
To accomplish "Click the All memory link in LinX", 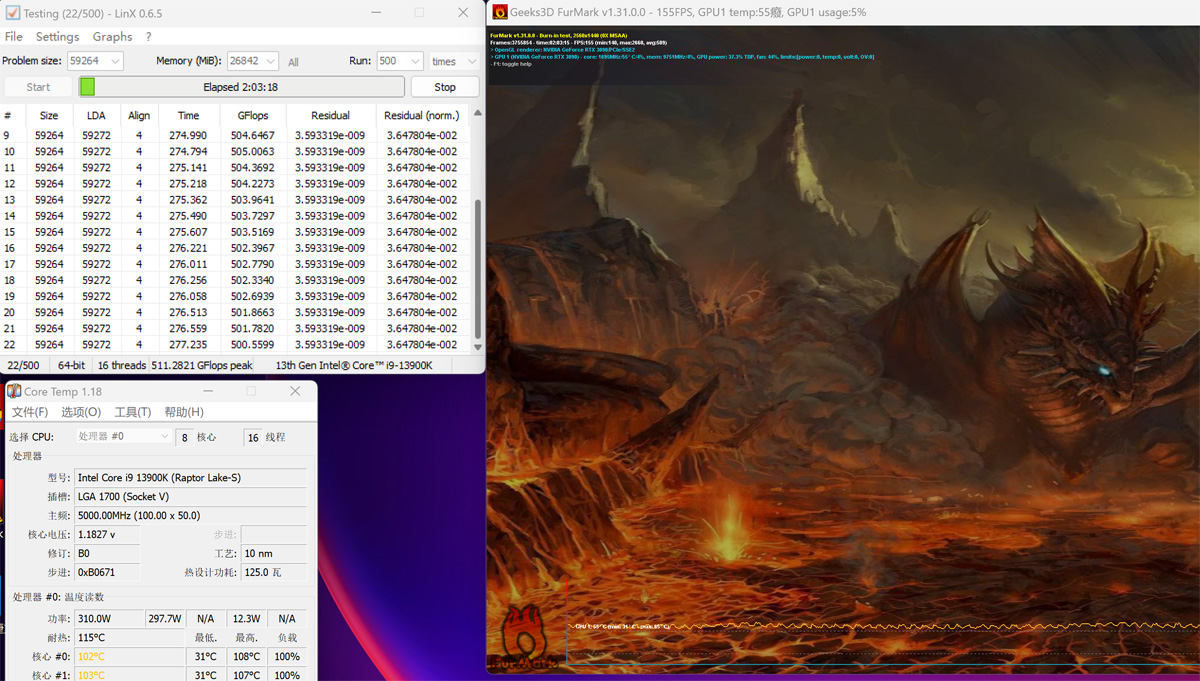I will (293, 62).
